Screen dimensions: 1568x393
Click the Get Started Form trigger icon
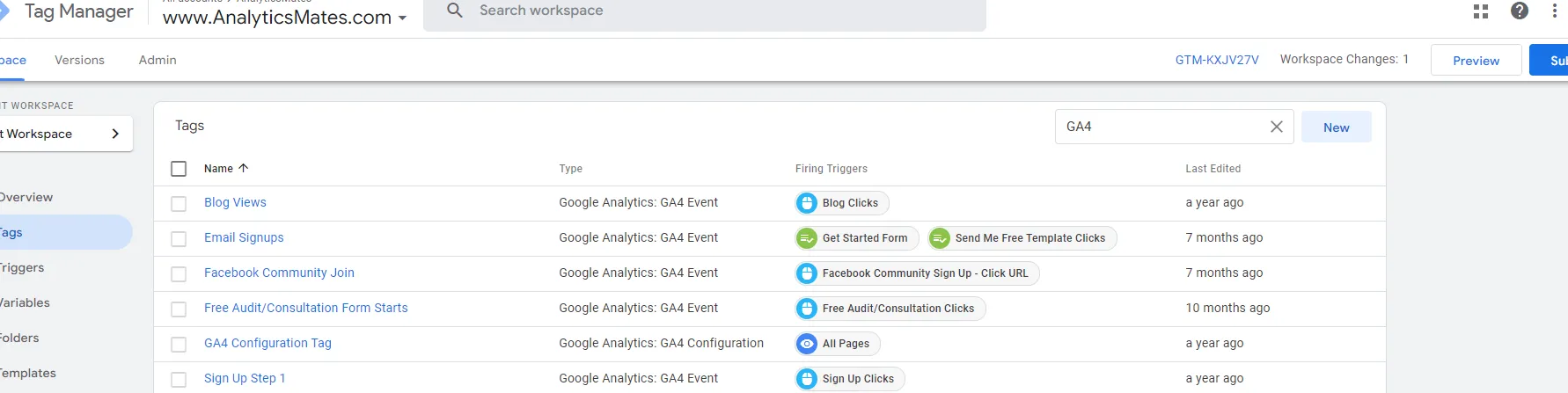click(x=807, y=238)
